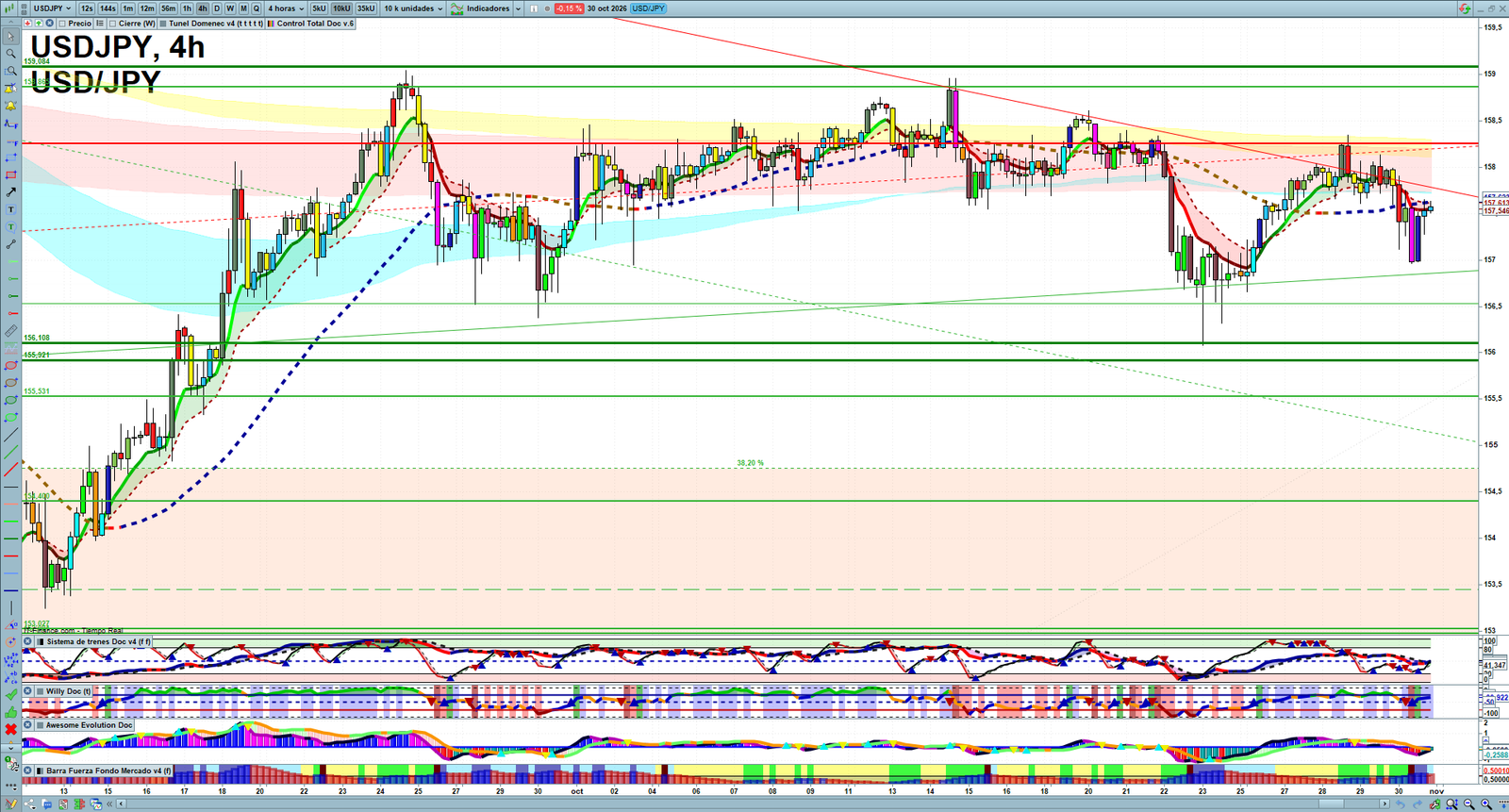Viewport: 1509px width, 812px height.
Task: Toggle the Tunel Domenec v4 indicator square
Action: pyautogui.click(x=163, y=23)
